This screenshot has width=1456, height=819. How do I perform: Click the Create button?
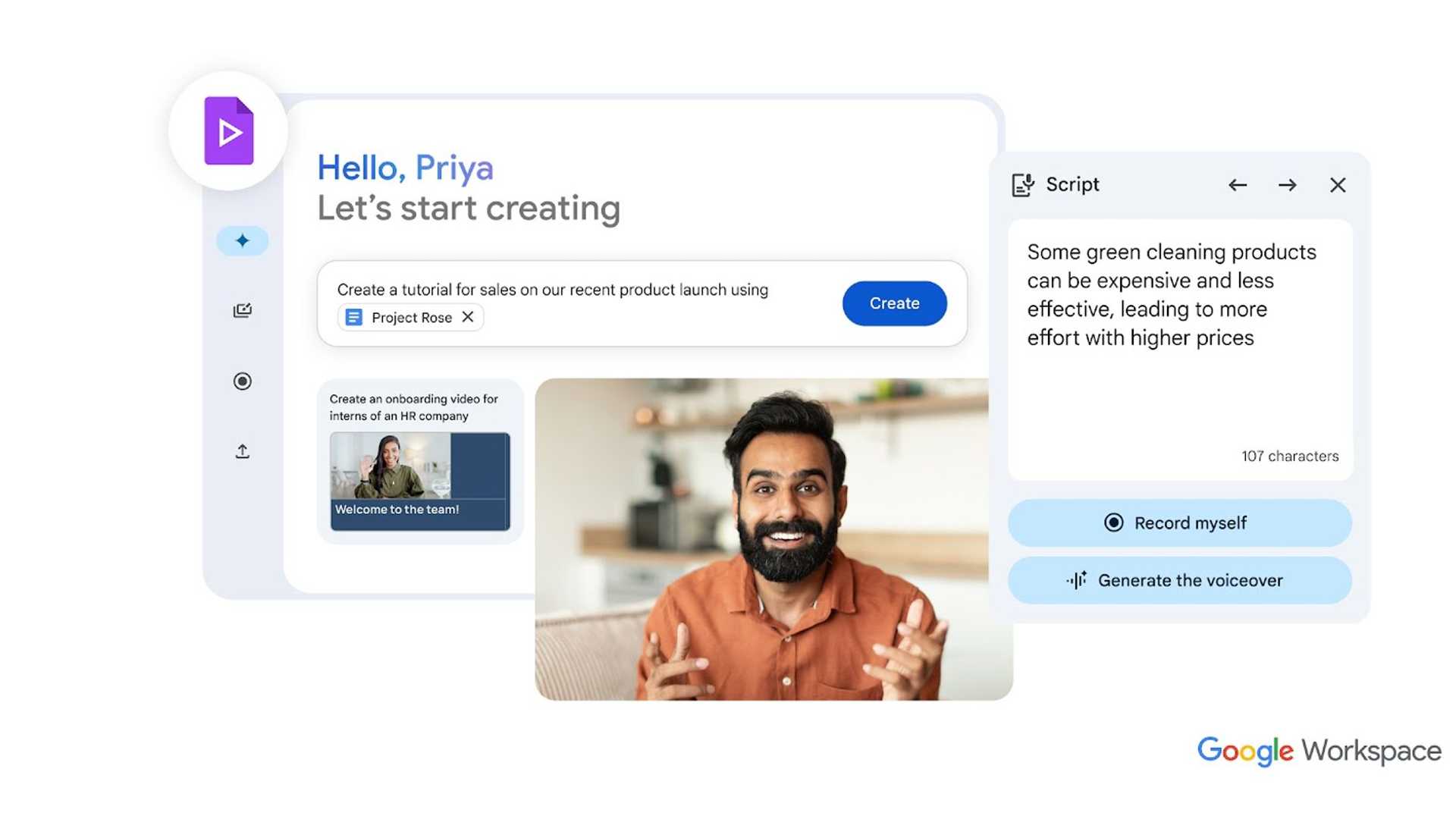[894, 303]
